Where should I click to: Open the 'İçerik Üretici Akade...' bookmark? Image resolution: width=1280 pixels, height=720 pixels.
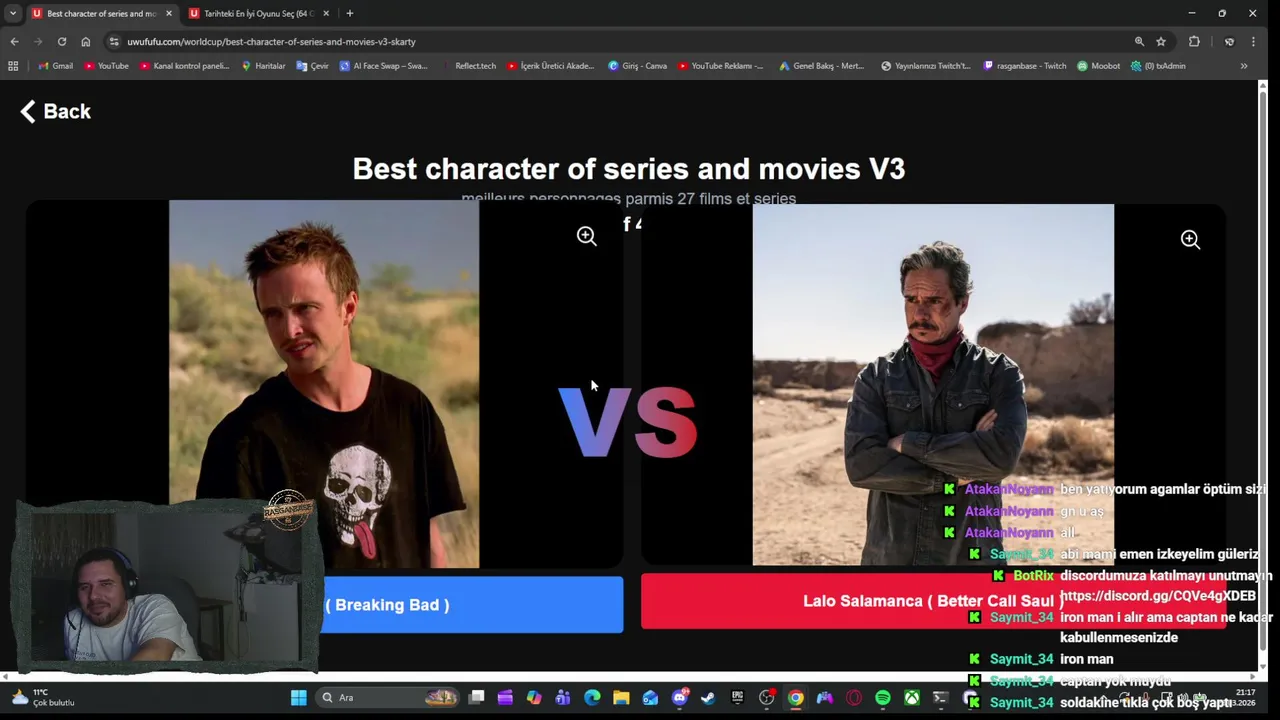point(551,66)
